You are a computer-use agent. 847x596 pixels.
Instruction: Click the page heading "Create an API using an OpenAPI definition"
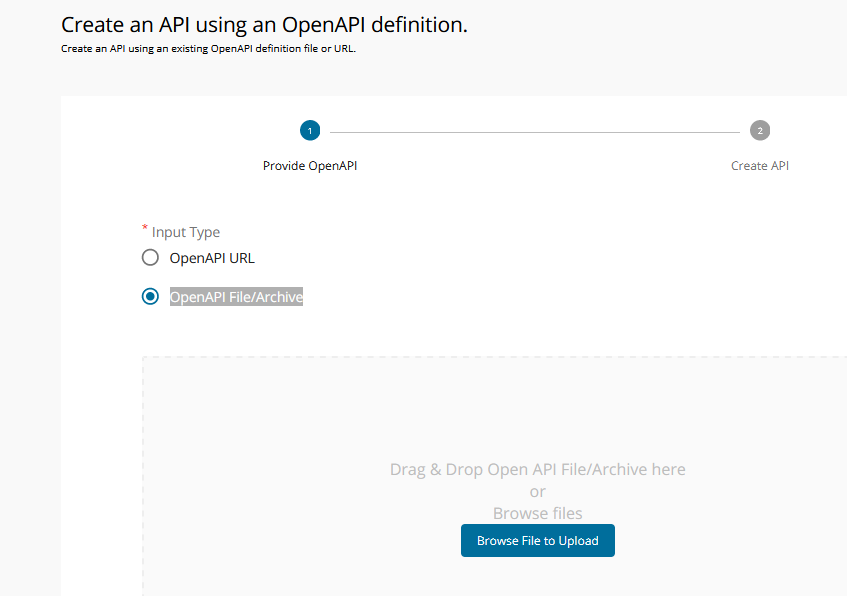[x=264, y=25]
